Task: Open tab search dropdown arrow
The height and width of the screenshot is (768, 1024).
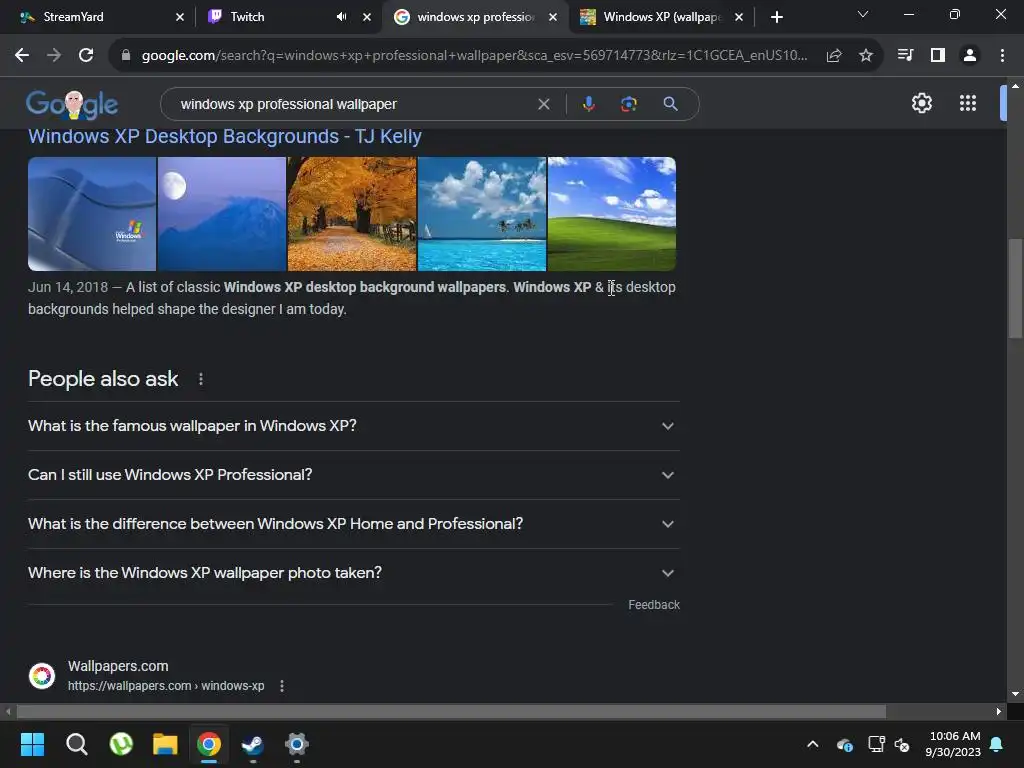Action: click(x=863, y=14)
